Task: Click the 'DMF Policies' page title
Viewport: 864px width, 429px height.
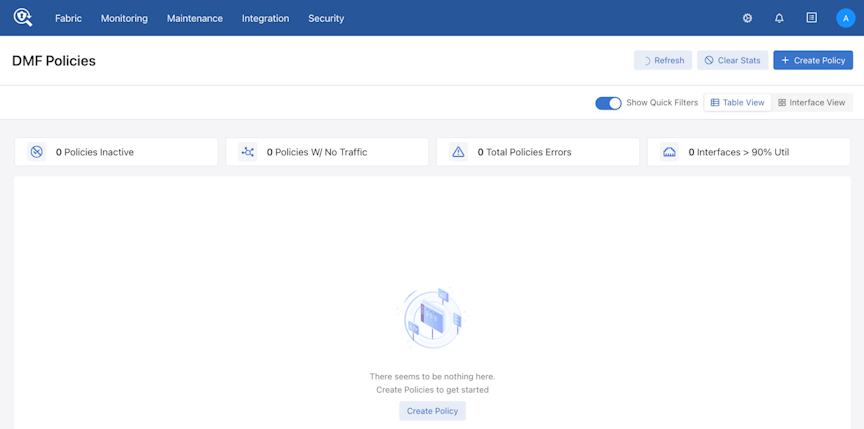Action: [54, 61]
